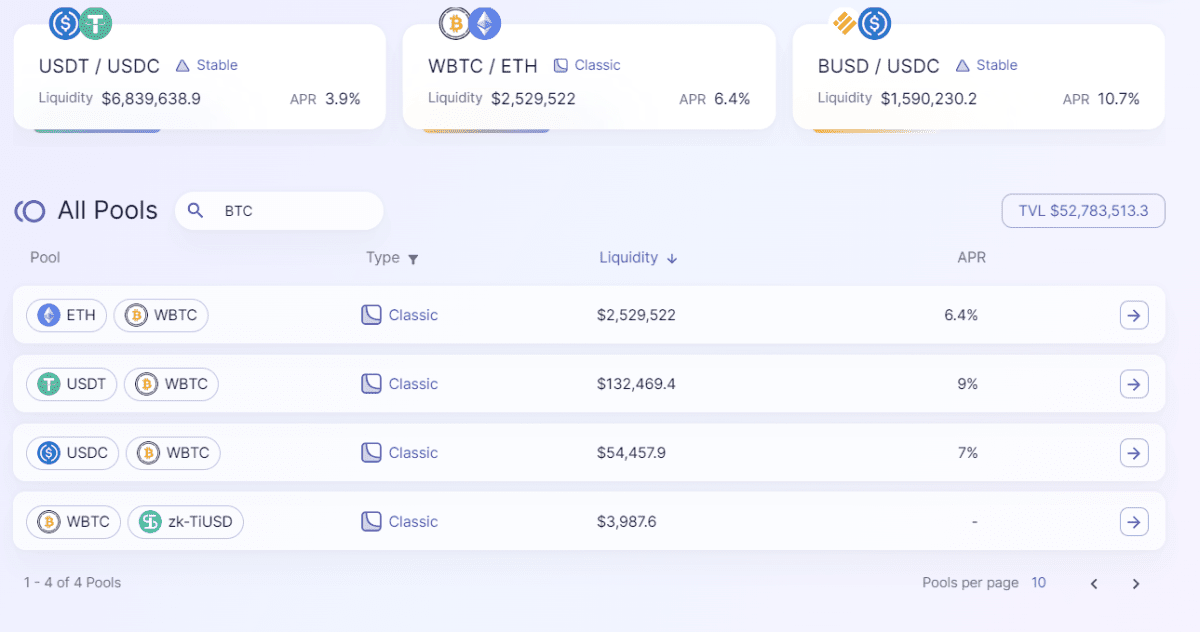Screen dimensions: 1200x632
Task: Open USDT / WBTC pool via arrow button
Action: 1134,384
